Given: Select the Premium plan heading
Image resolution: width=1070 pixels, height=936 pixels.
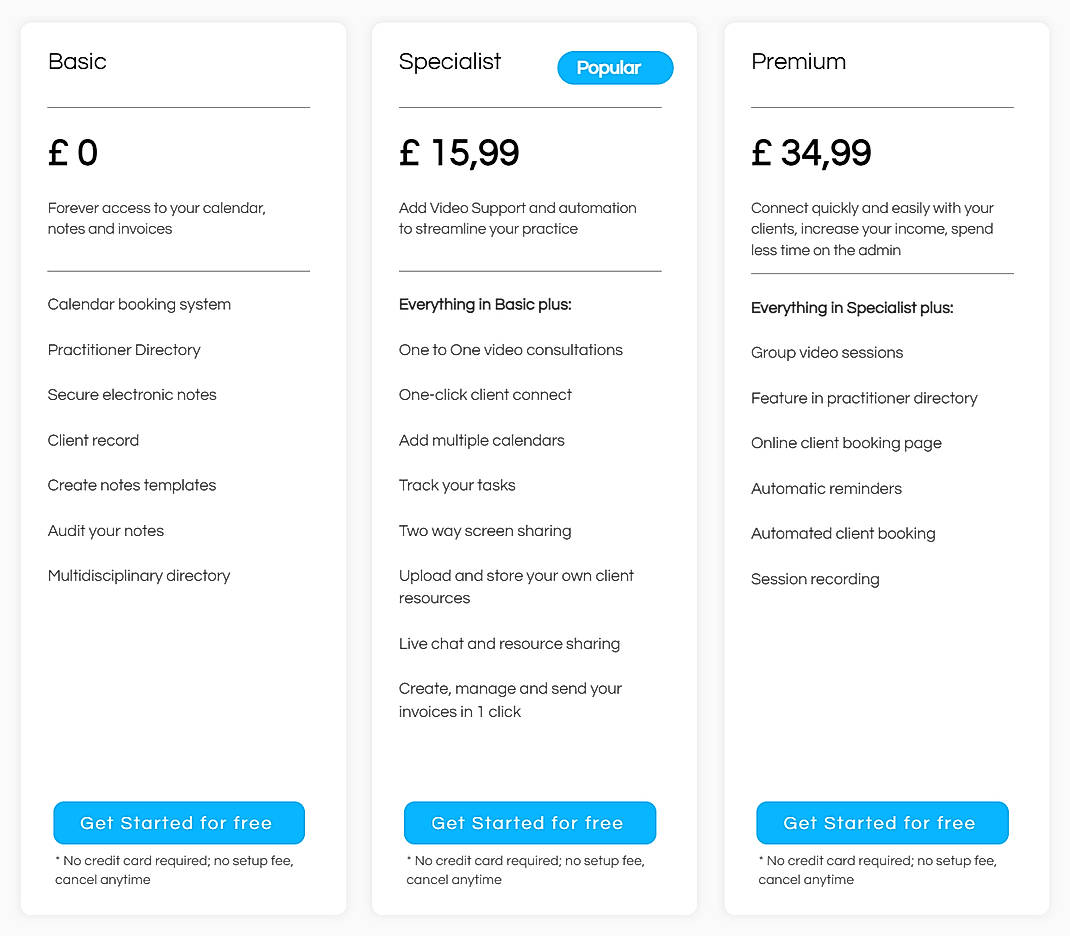Looking at the screenshot, I should (x=799, y=62).
